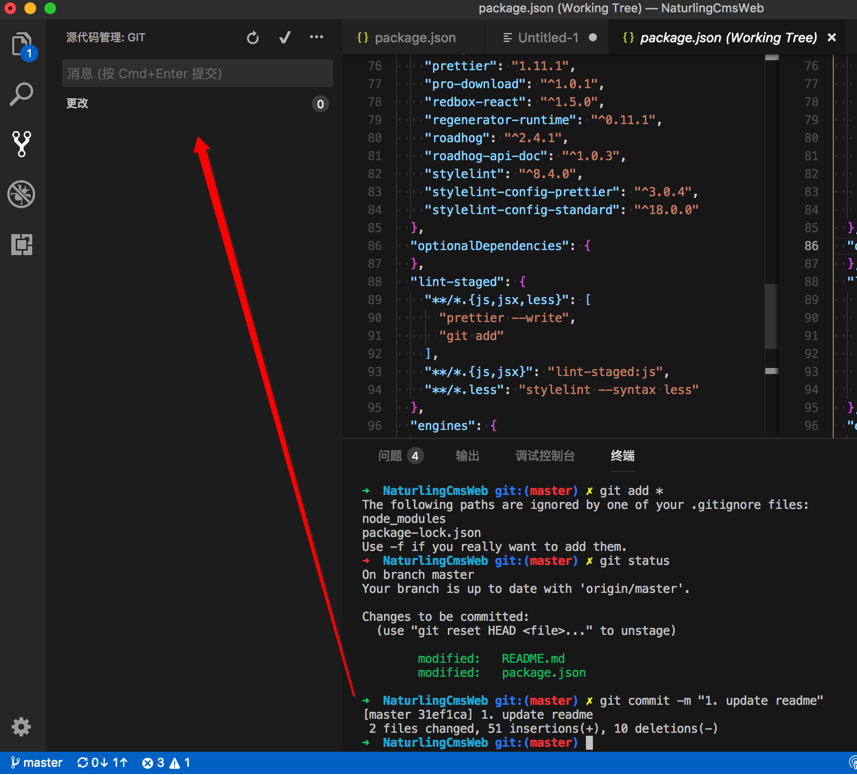Open the source control more actions menu
This screenshot has width=857, height=775.
pyautogui.click(x=316, y=37)
